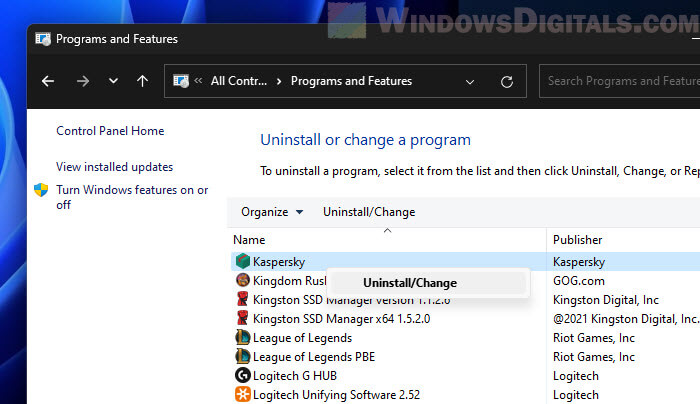This screenshot has height=404, width=700.
Task: Sort by the Name column header
Action: (249, 240)
